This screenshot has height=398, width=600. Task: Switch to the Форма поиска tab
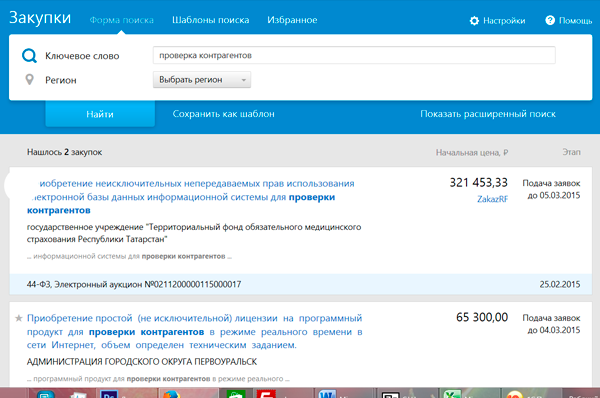[122, 20]
